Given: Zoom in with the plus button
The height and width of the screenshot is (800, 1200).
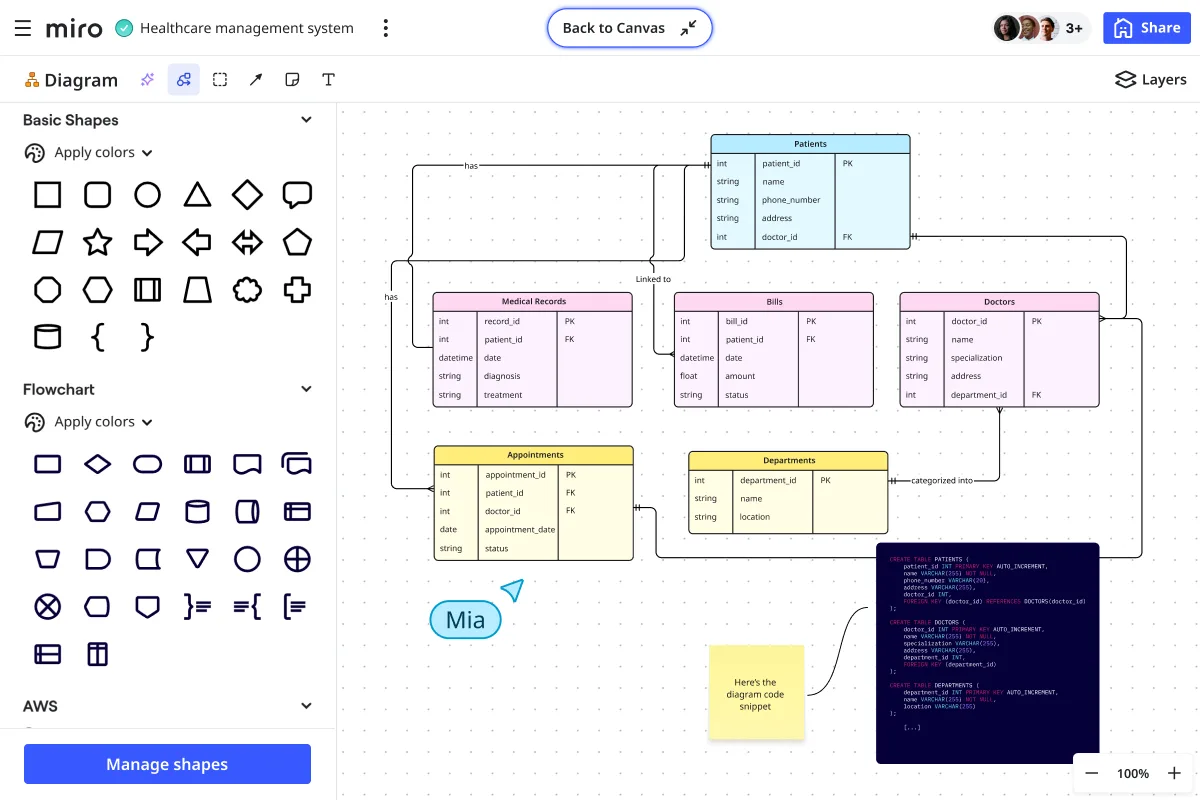Looking at the screenshot, I should click(1175, 773).
